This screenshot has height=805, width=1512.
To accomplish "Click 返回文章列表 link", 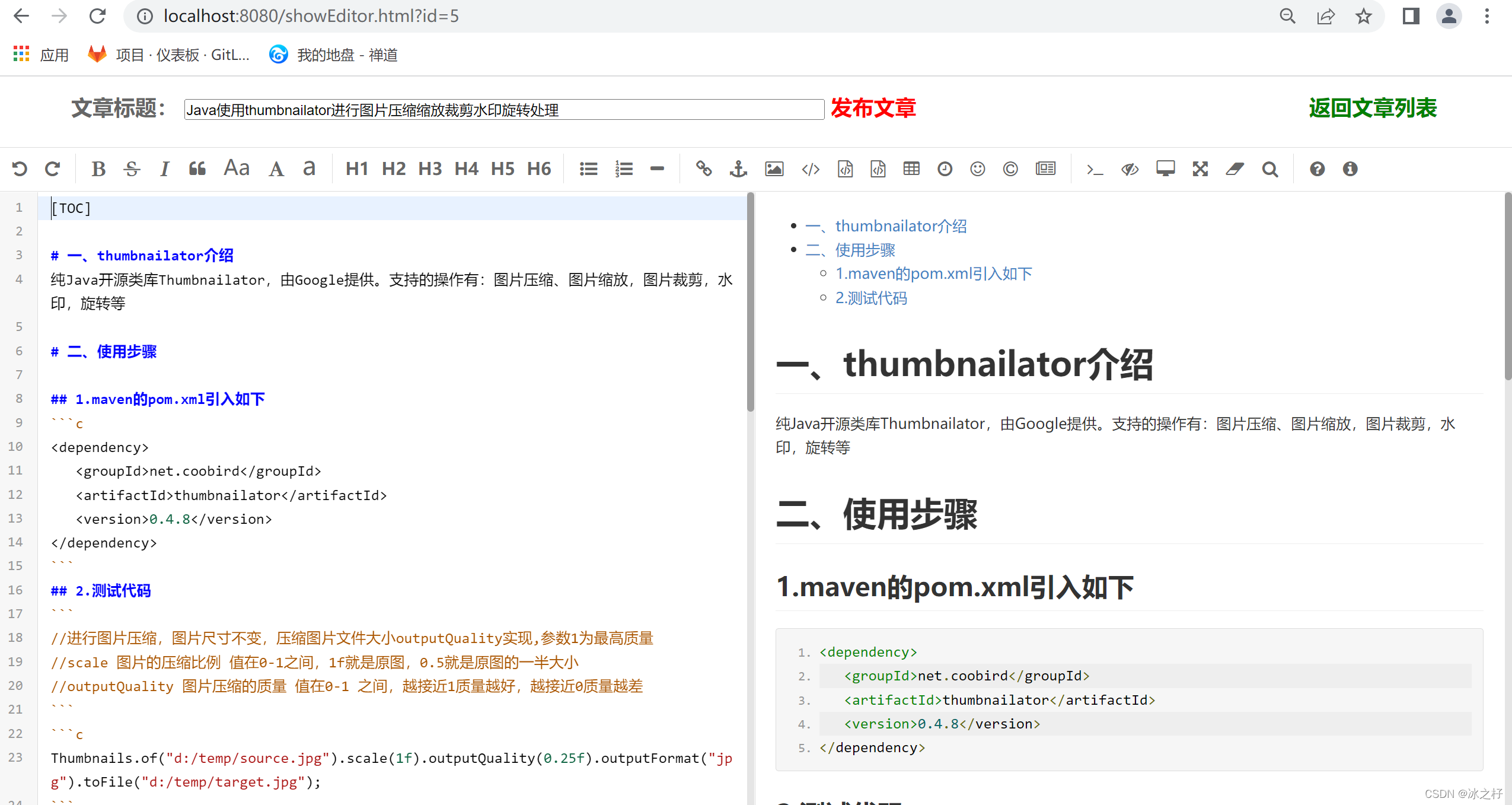I will point(1373,109).
